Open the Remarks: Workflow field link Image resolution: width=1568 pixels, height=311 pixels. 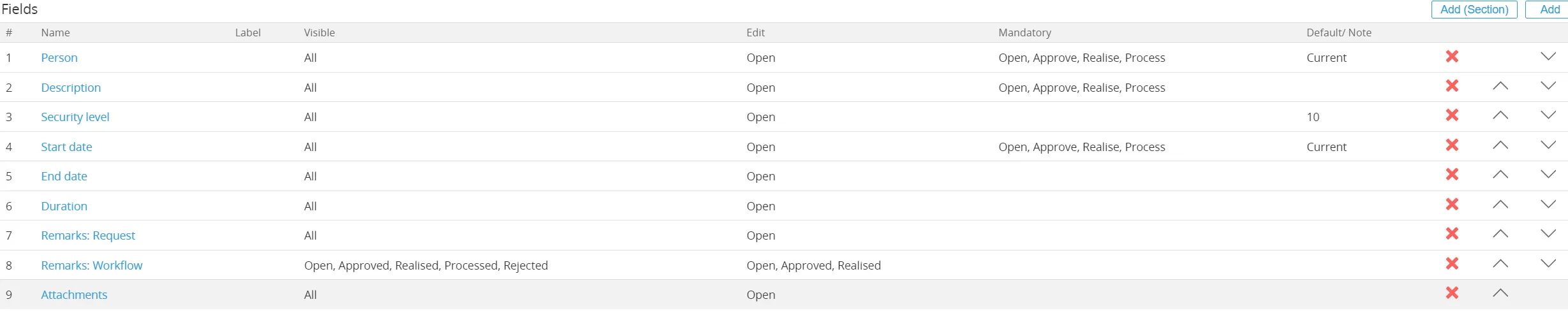(x=92, y=266)
